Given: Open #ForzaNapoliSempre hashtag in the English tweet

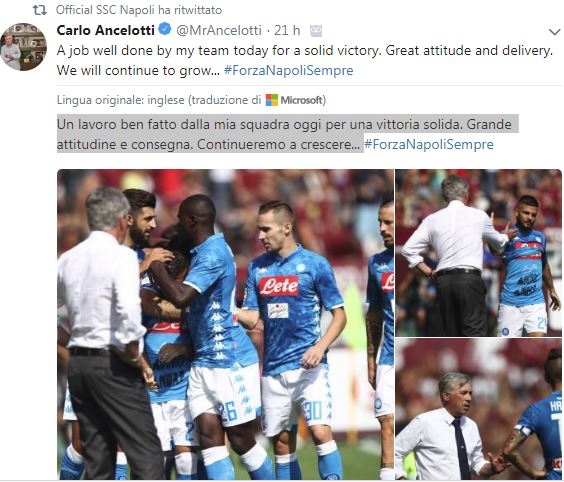Looking at the screenshot, I should coord(288,70).
